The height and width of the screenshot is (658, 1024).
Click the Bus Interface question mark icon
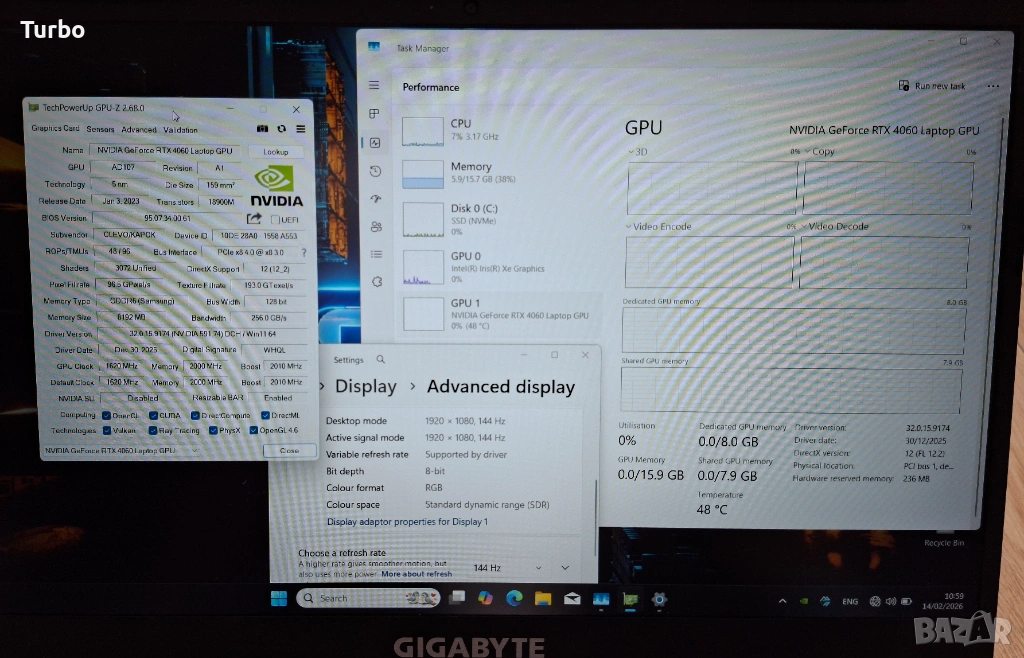pyautogui.click(x=306, y=252)
